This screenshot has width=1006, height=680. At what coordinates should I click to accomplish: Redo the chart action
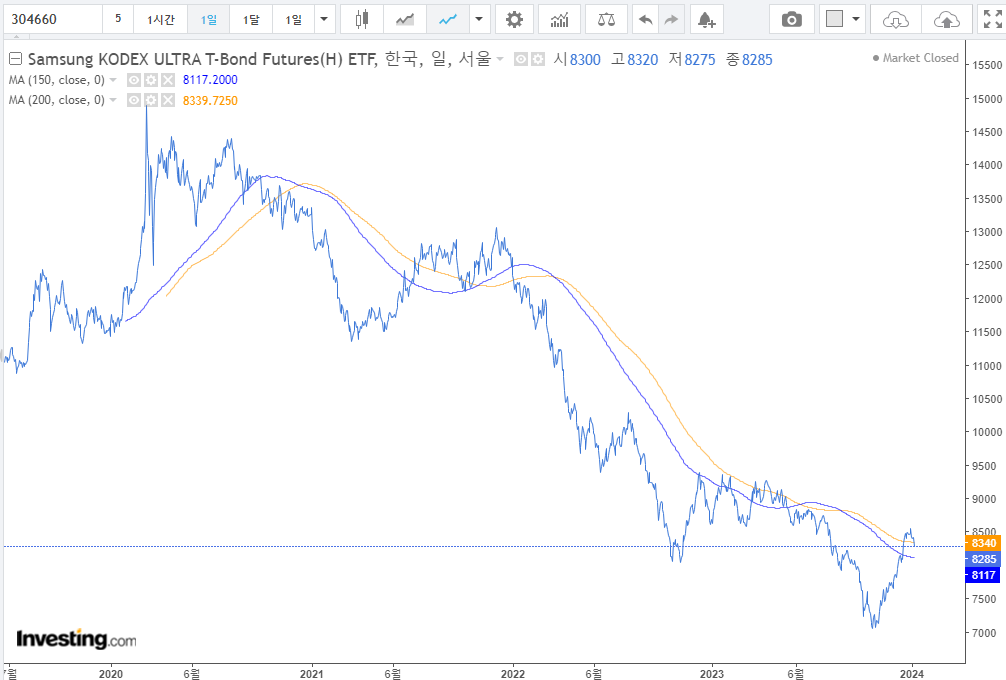671,19
